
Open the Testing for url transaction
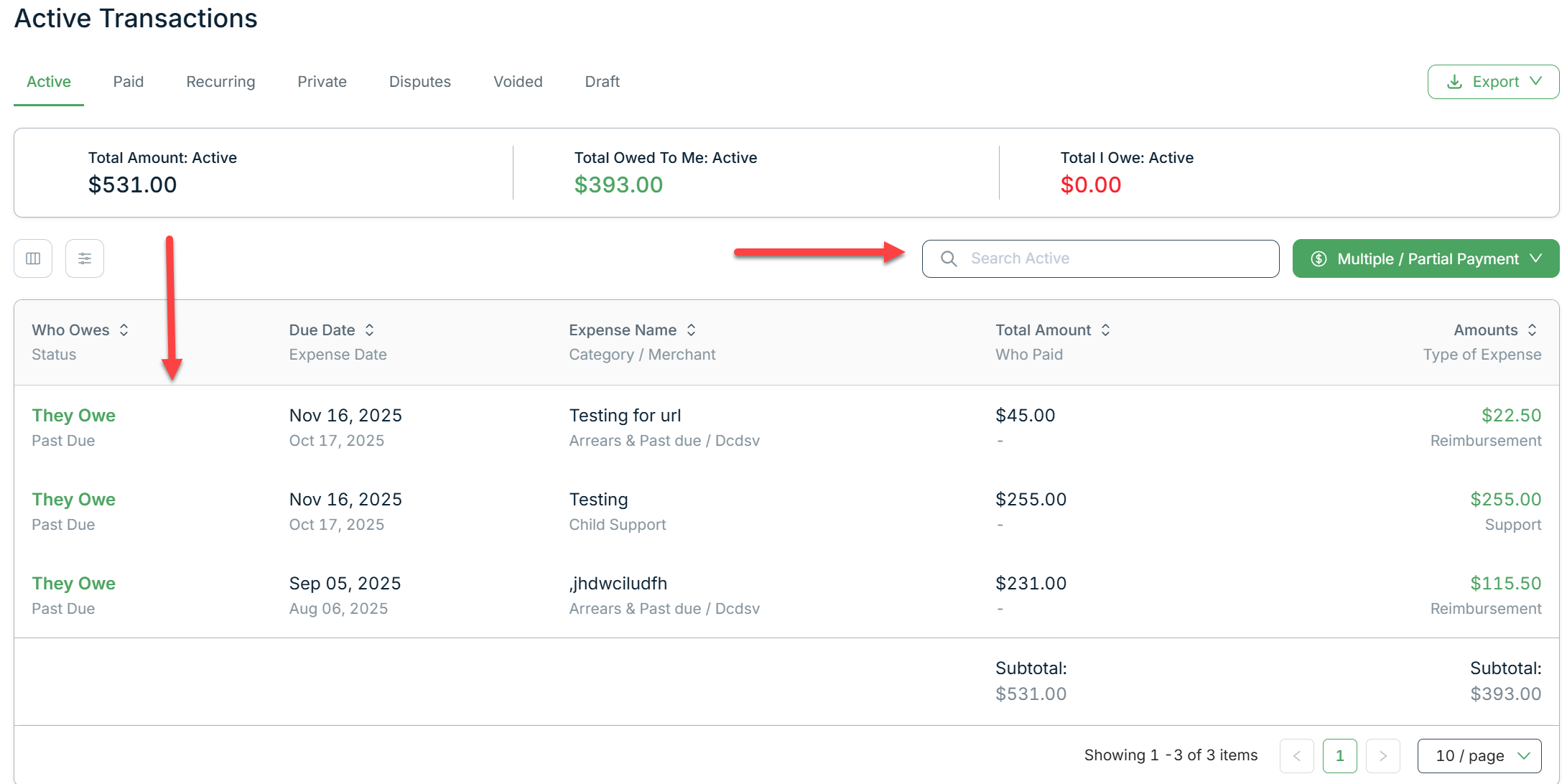[625, 416]
